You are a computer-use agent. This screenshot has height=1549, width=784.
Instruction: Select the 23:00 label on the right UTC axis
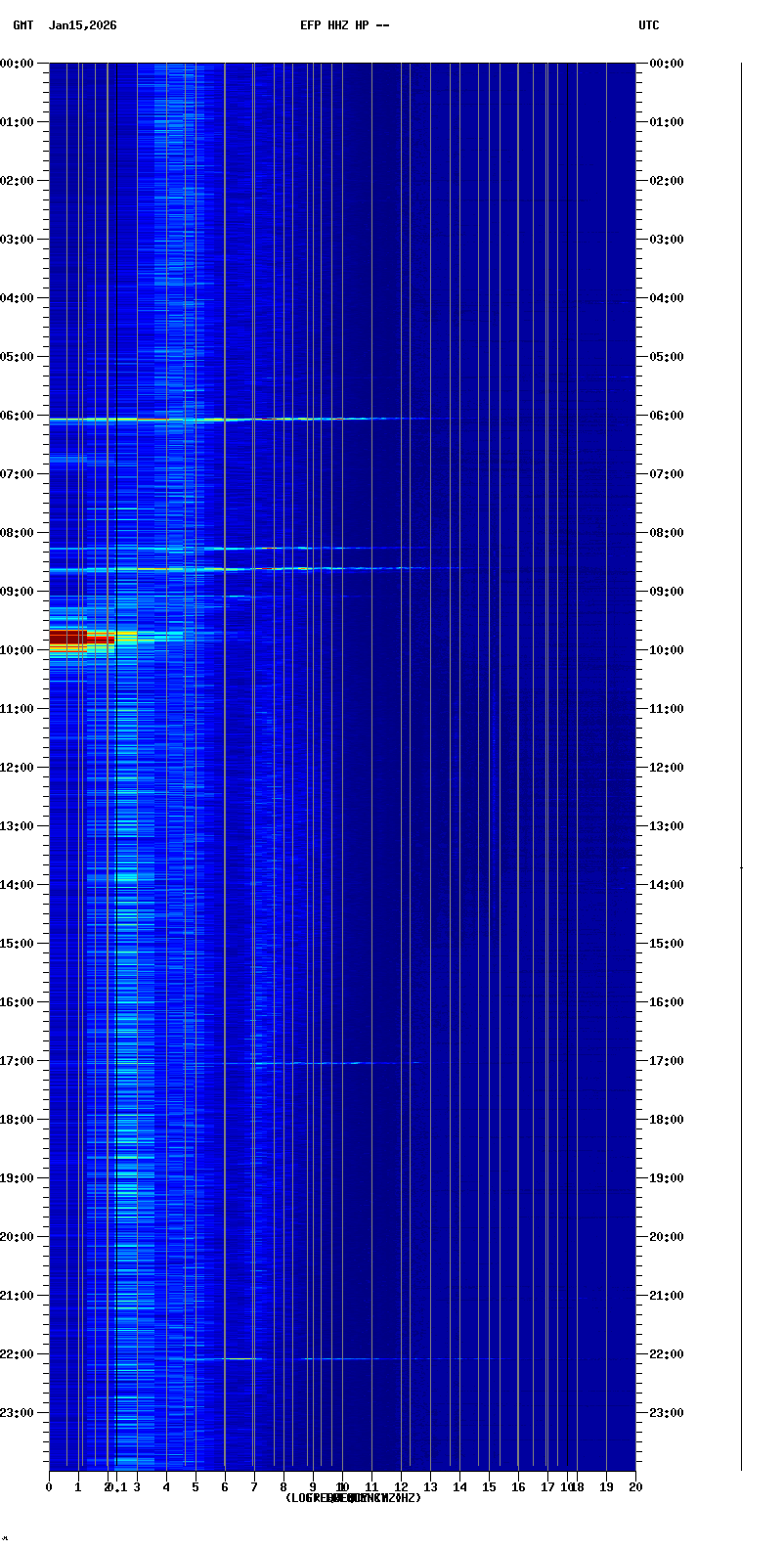tap(667, 1413)
